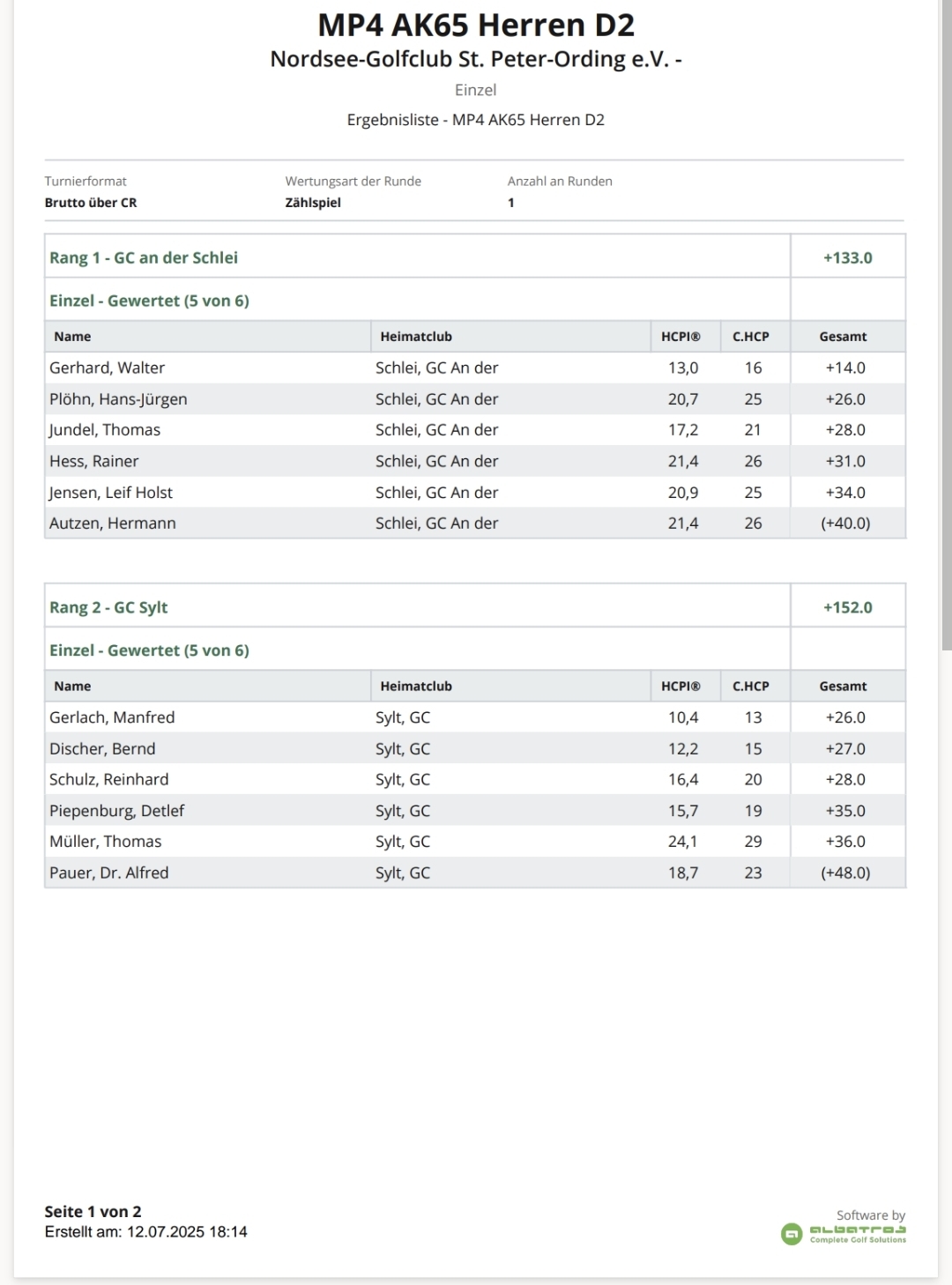952x1285 pixels.
Task: Click HCPI® column header in Rang 1 table
Action: click(x=681, y=337)
